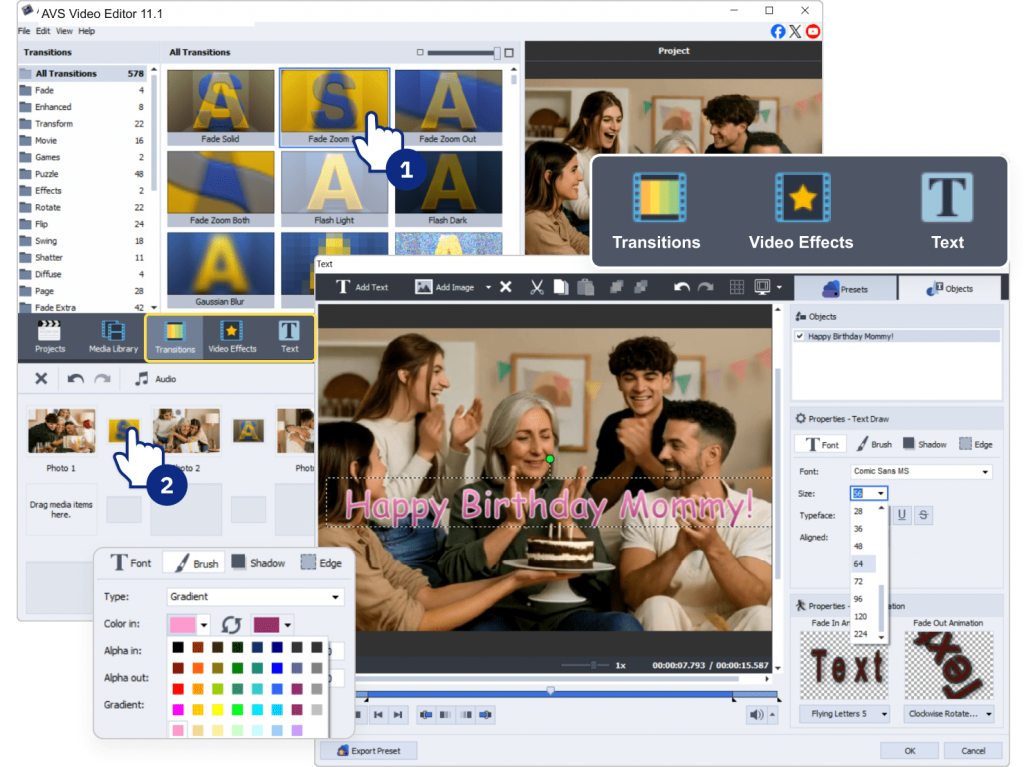Toggle Happy Birthday Mommy! object checkbox
This screenshot has width=1024, height=767.
(x=799, y=336)
